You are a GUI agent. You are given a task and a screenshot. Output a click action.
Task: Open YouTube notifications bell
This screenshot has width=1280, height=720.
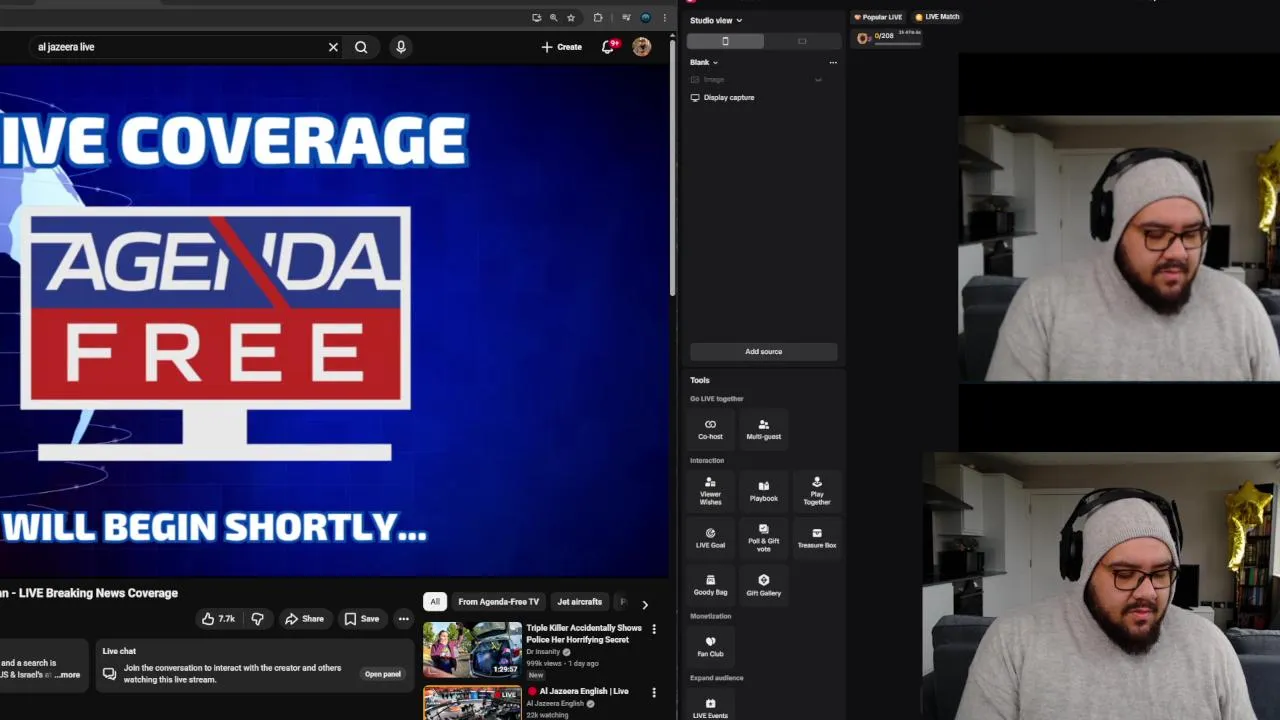(x=608, y=47)
